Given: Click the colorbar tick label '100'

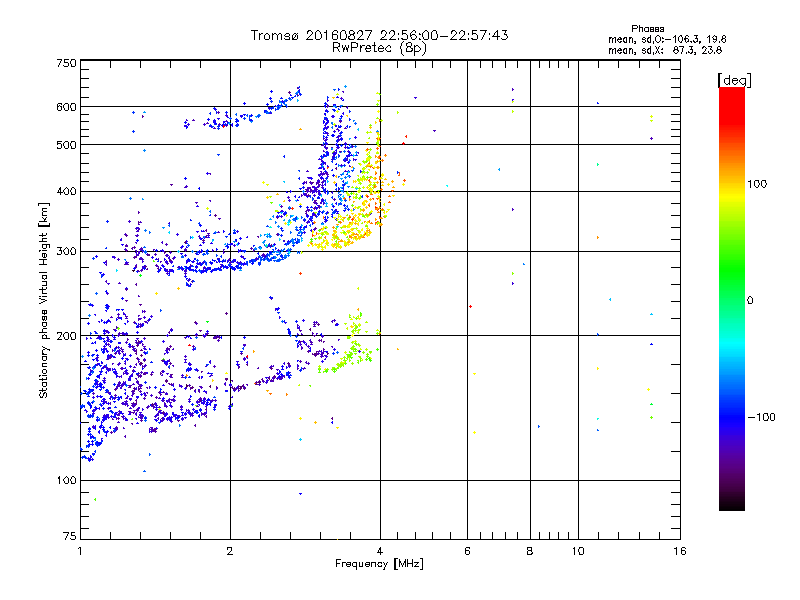Looking at the screenshot, I should [x=757, y=184].
